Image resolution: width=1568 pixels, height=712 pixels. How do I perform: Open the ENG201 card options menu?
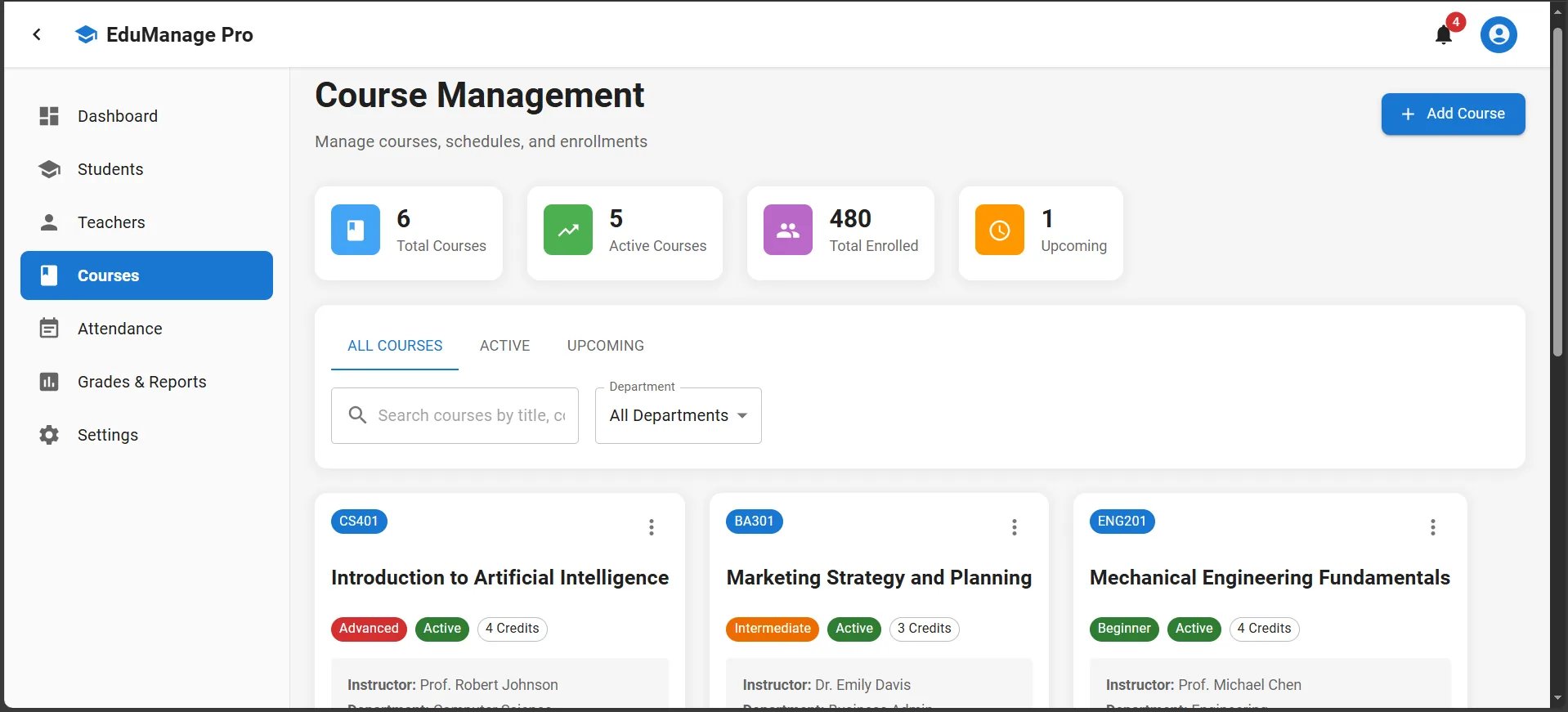pyautogui.click(x=1433, y=527)
